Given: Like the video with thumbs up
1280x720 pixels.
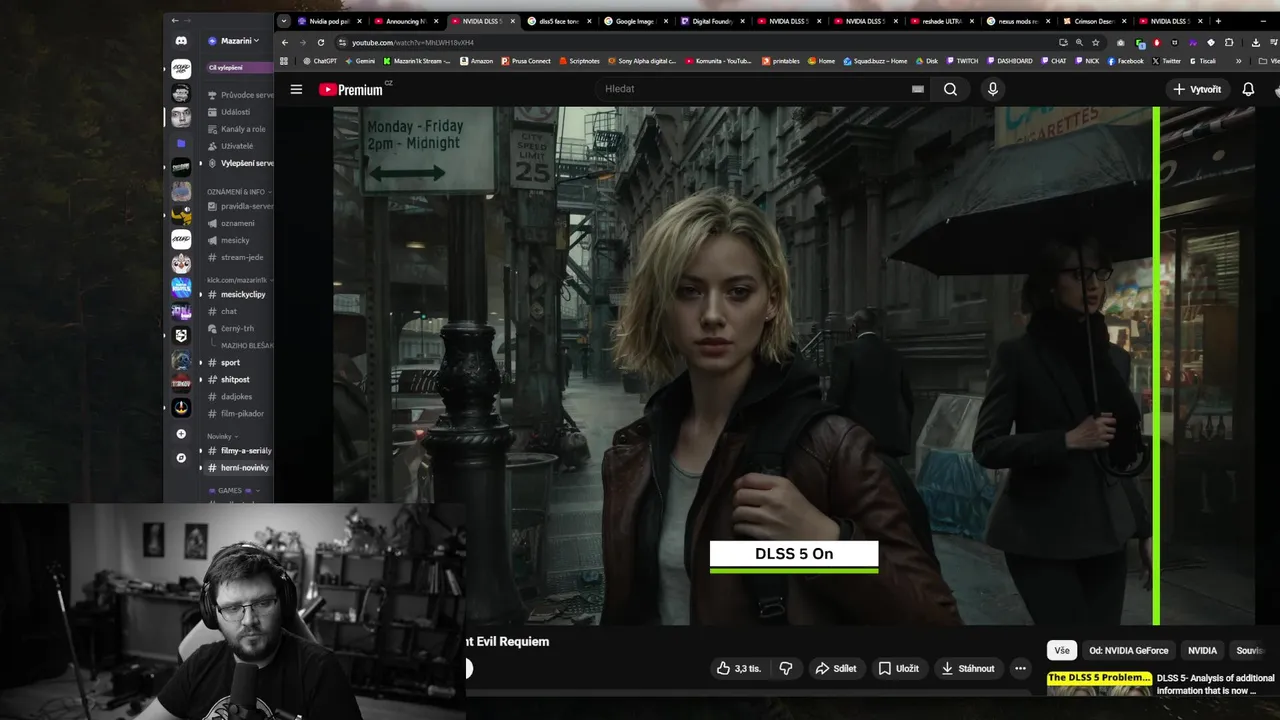Looking at the screenshot, I should [739, 668].
